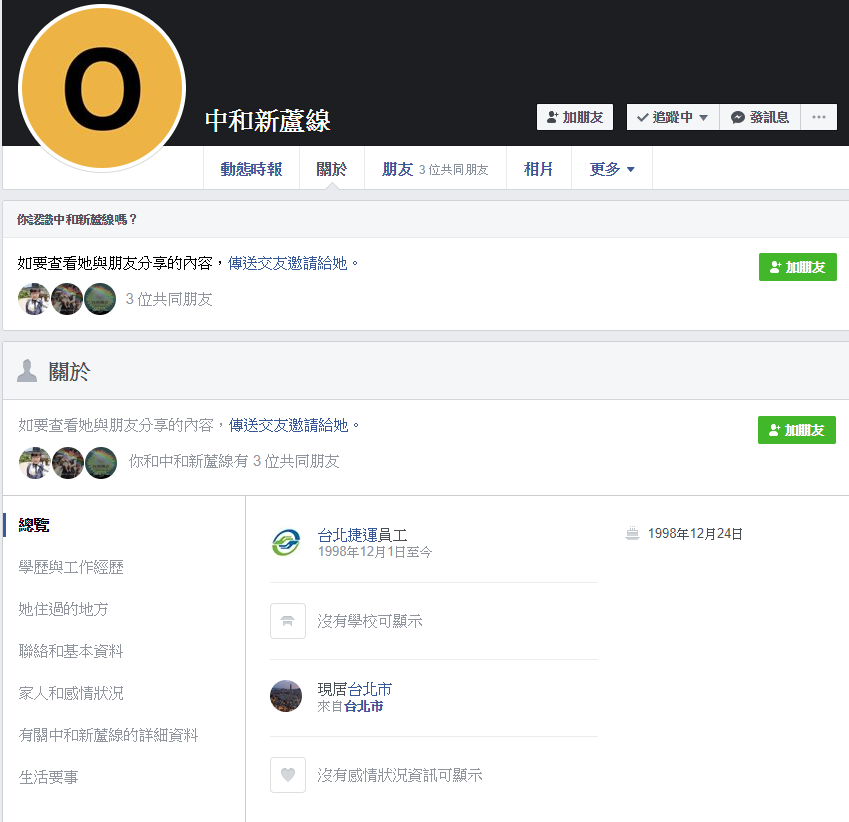Click green 加朋友 button in 你認識 box
849x822 pixels.
[798, 267]
